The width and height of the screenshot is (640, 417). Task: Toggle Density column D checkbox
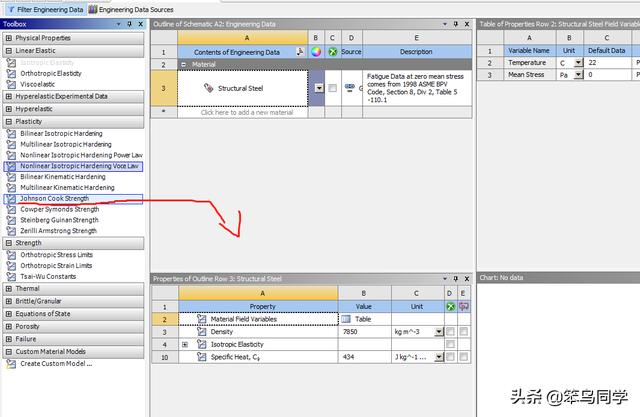click(x=449, y=331)
